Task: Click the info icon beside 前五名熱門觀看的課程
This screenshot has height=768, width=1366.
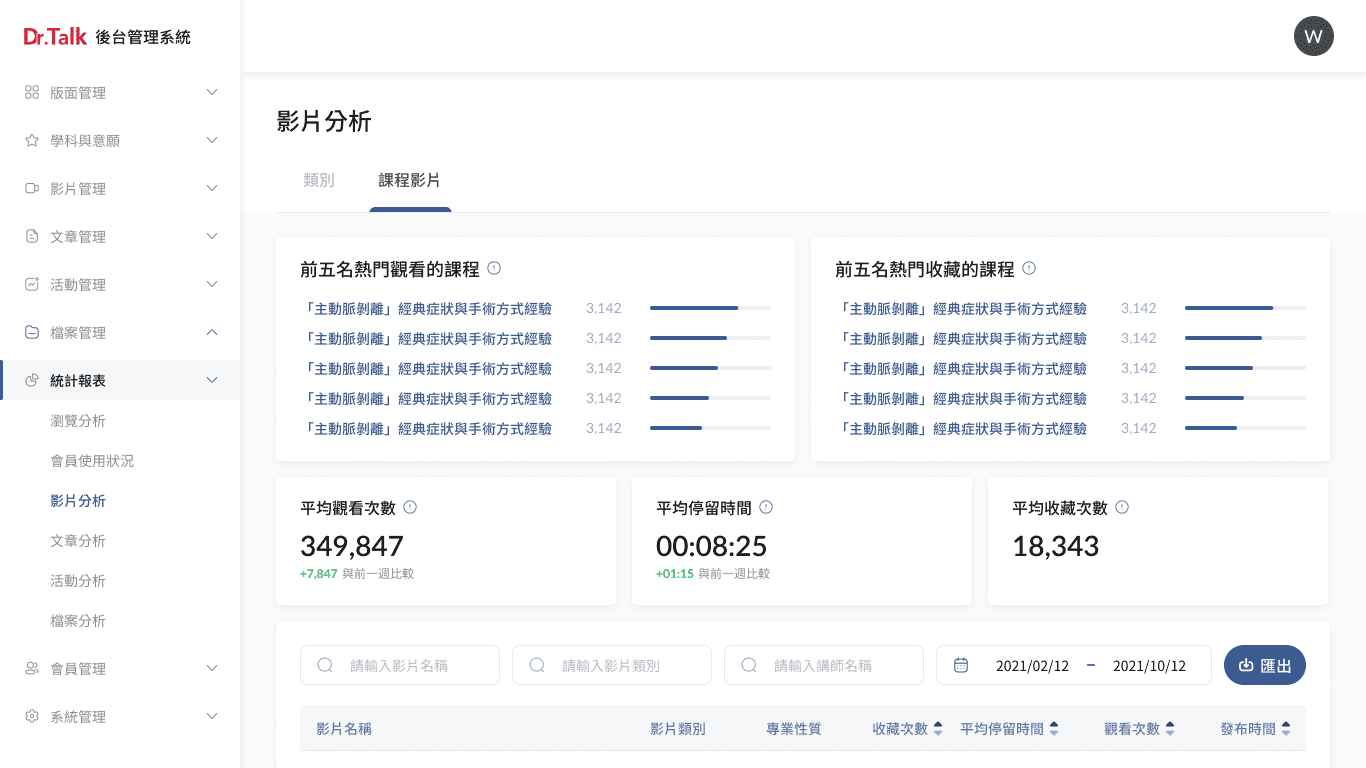Action: tap(494, 269)
